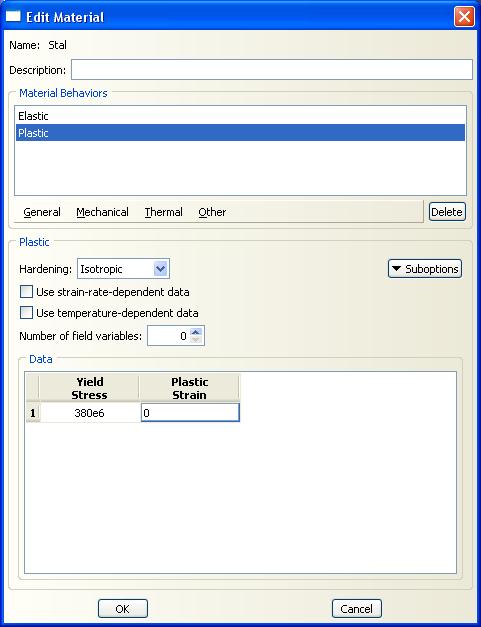
Task: Open the General menu
Action: (42, 212)
